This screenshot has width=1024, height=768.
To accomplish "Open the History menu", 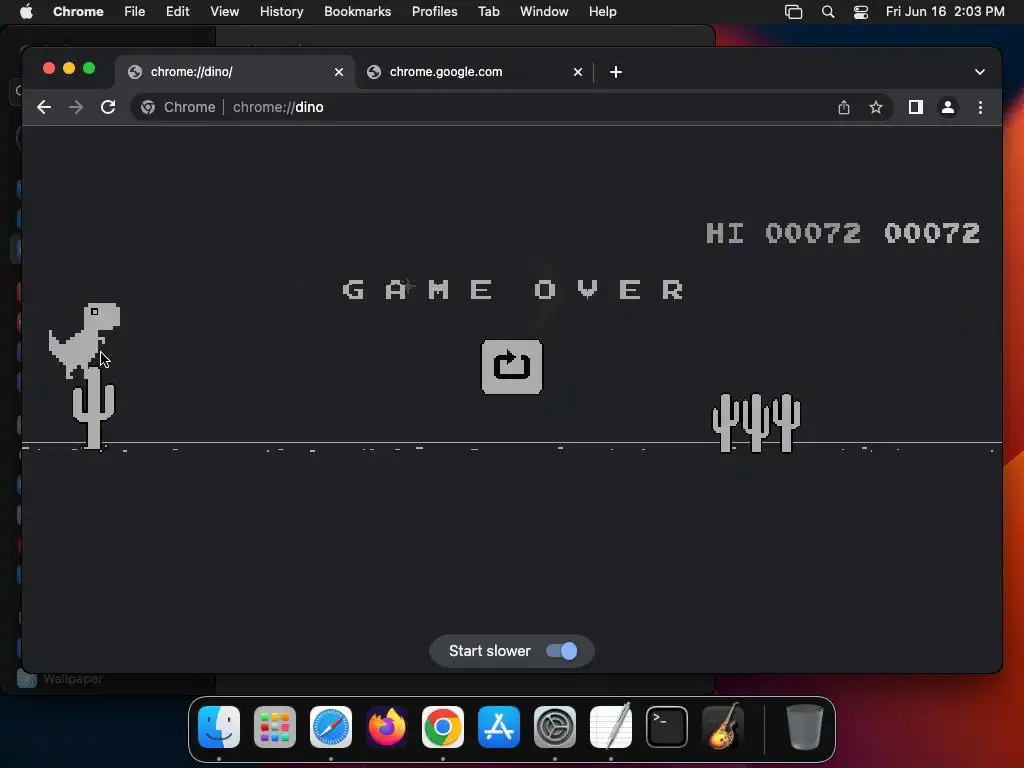I will (x=281, y=11).
